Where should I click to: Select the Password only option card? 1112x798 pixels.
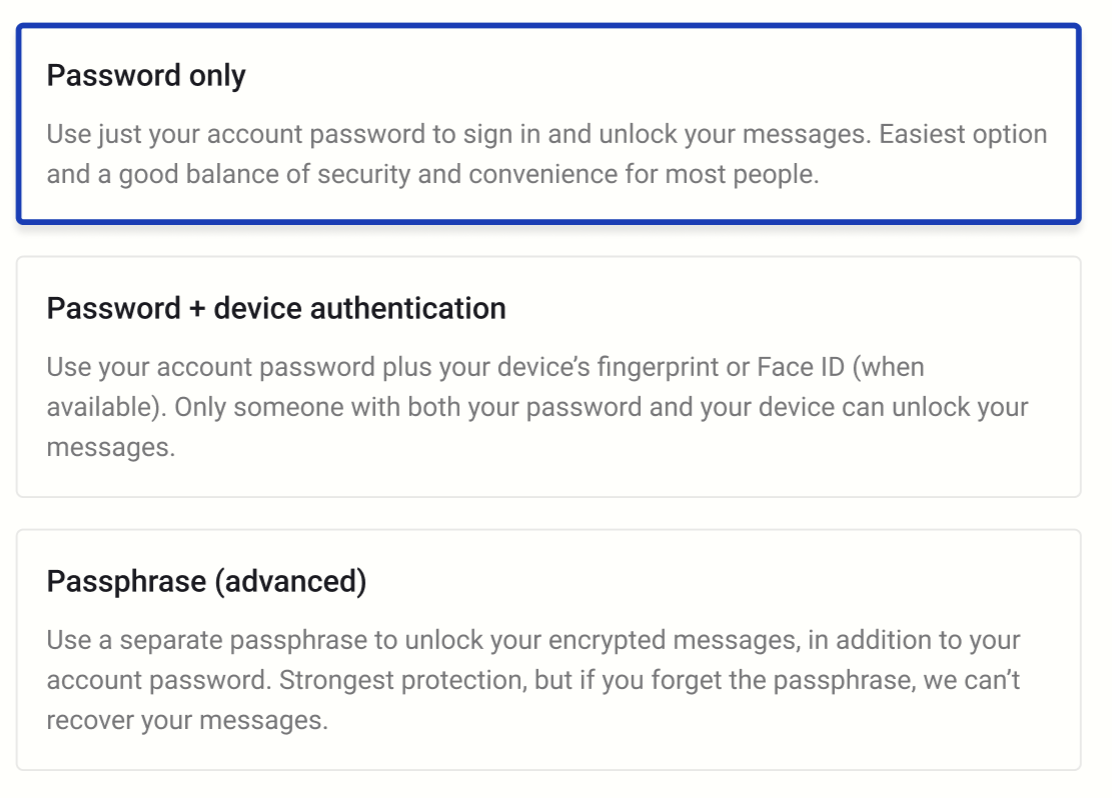point(548,124)
